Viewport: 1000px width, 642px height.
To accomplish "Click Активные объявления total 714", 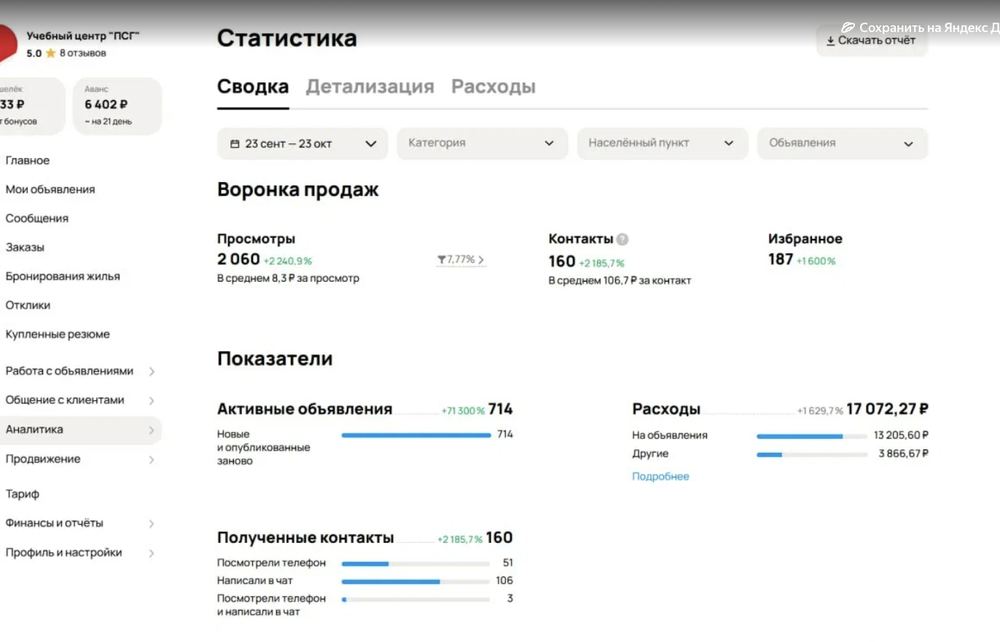I will click(x=500, y=409).
